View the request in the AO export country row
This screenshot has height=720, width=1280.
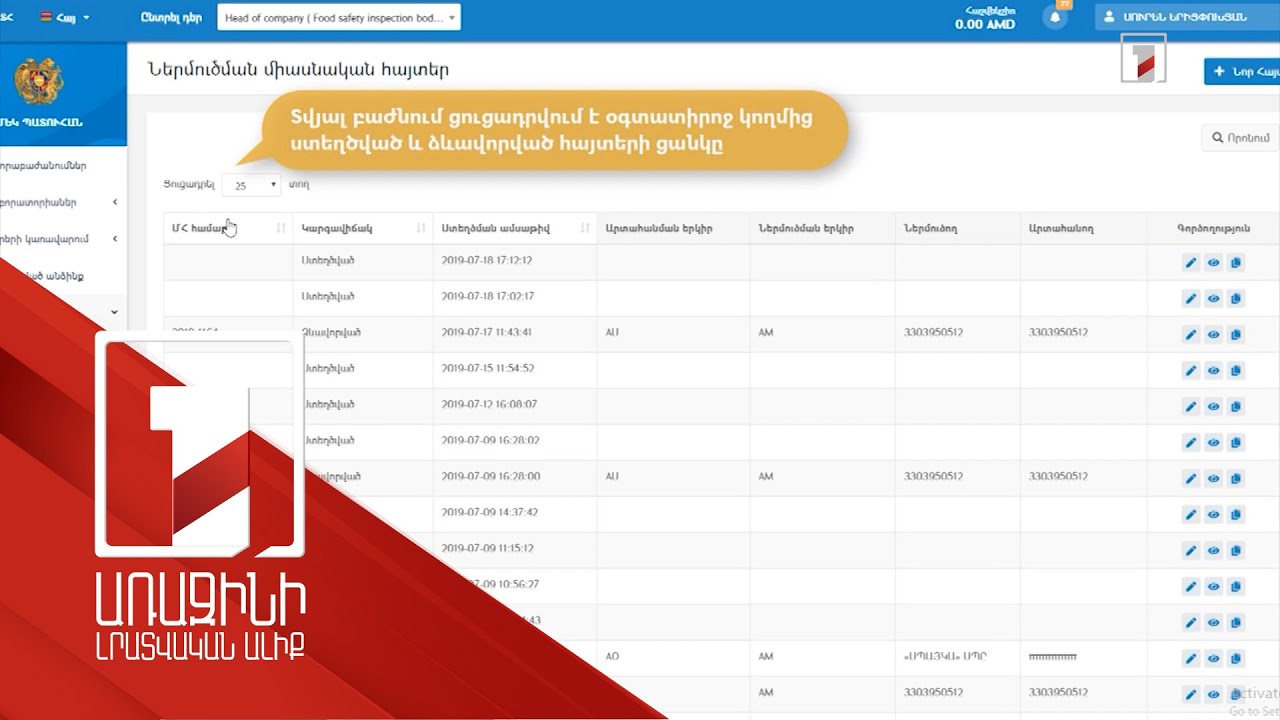pyautogui.click(x=1213, y=659)
